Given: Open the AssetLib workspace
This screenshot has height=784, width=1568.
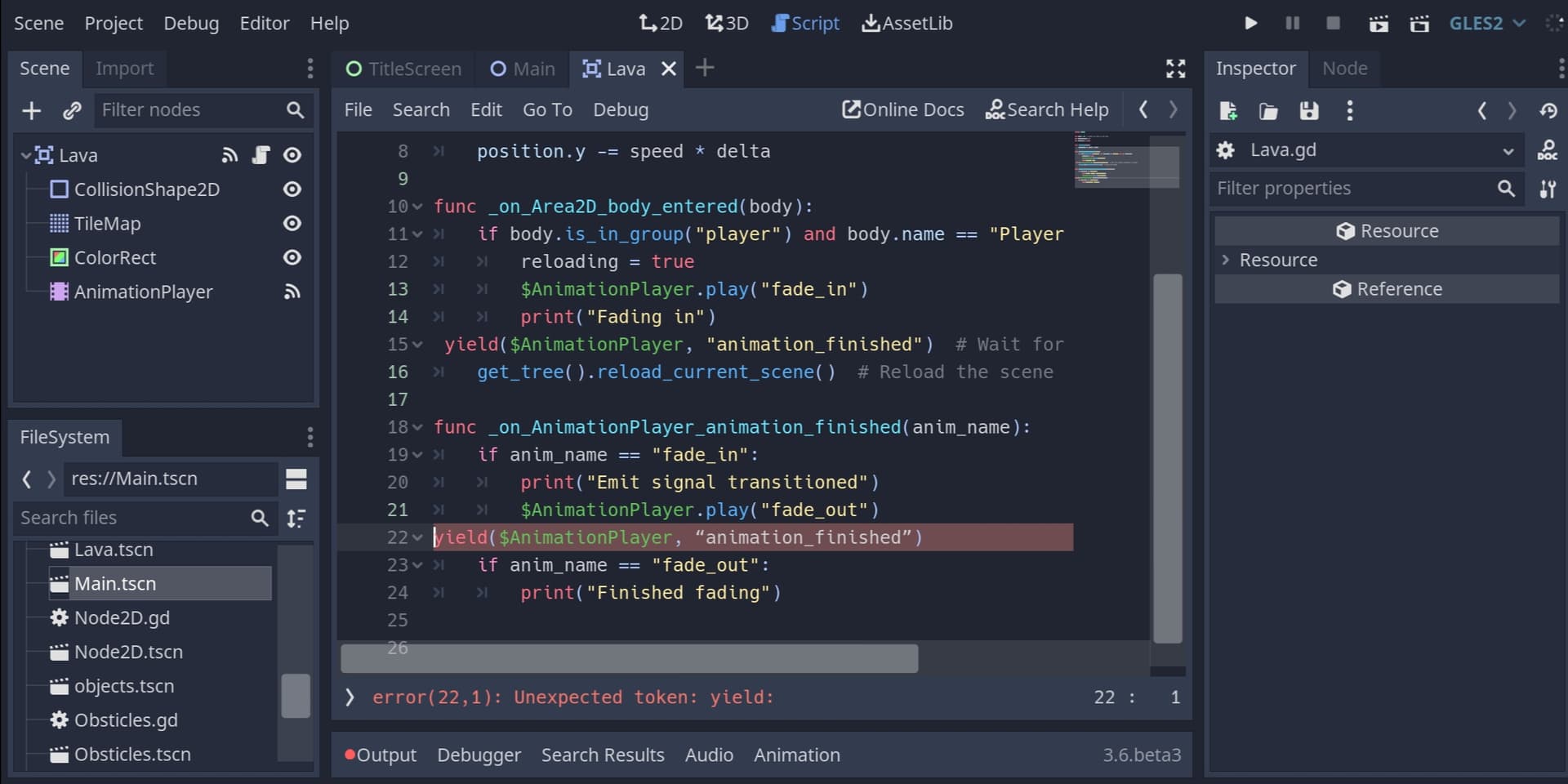Looking at the screenshot, I should point(906,23).
